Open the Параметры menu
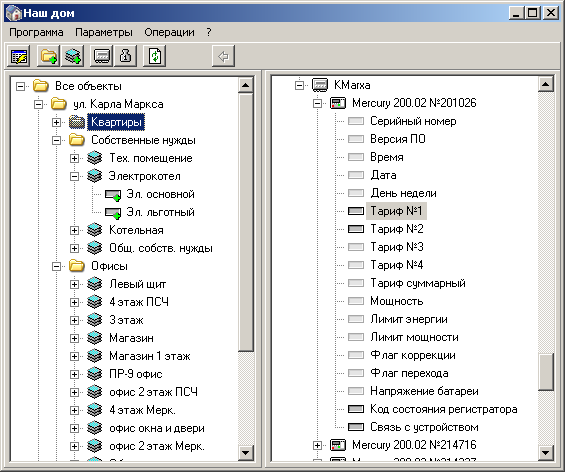Viewport: 565px width, 472px height. 104,32
